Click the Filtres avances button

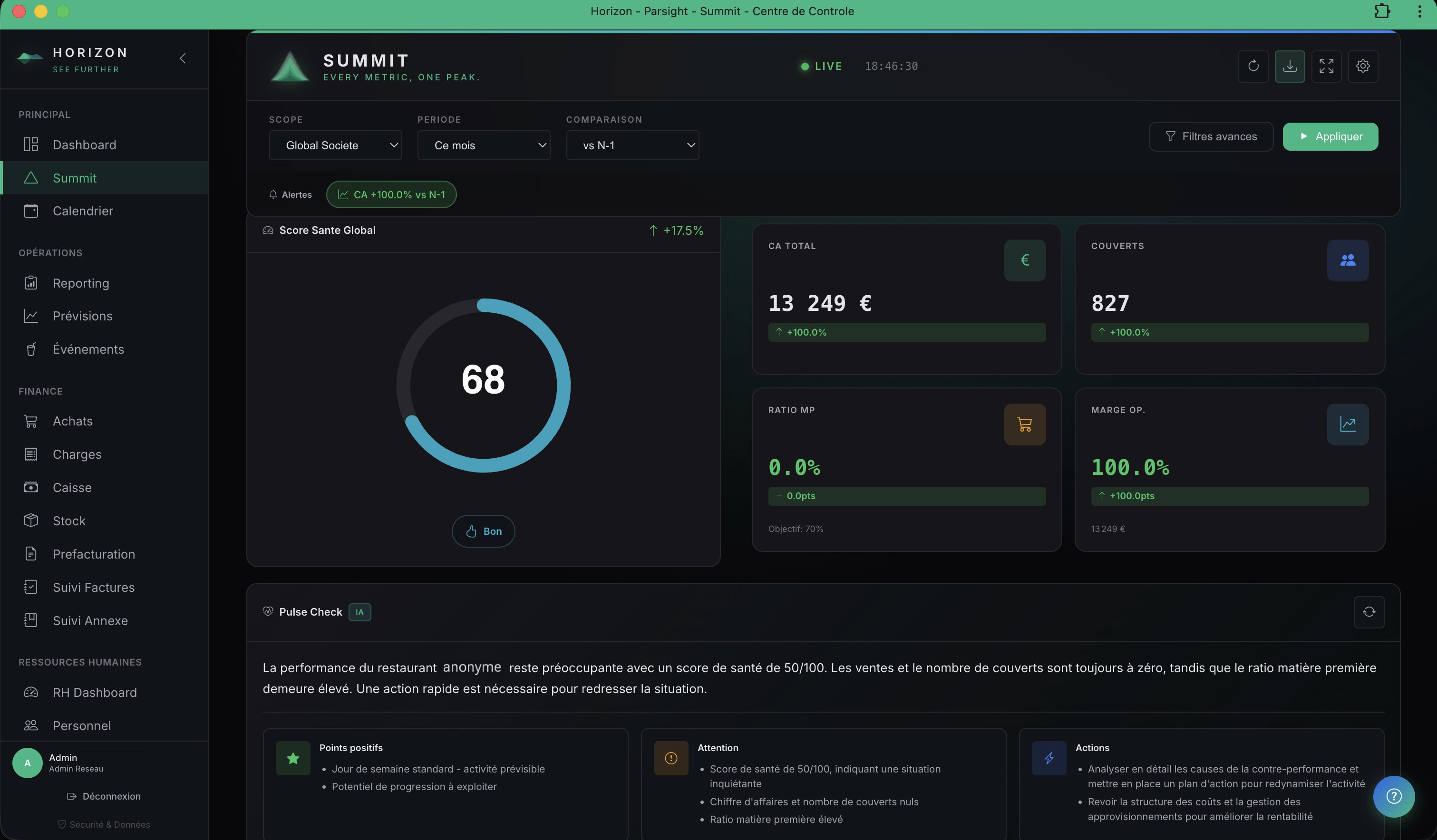pos(1211,137)
